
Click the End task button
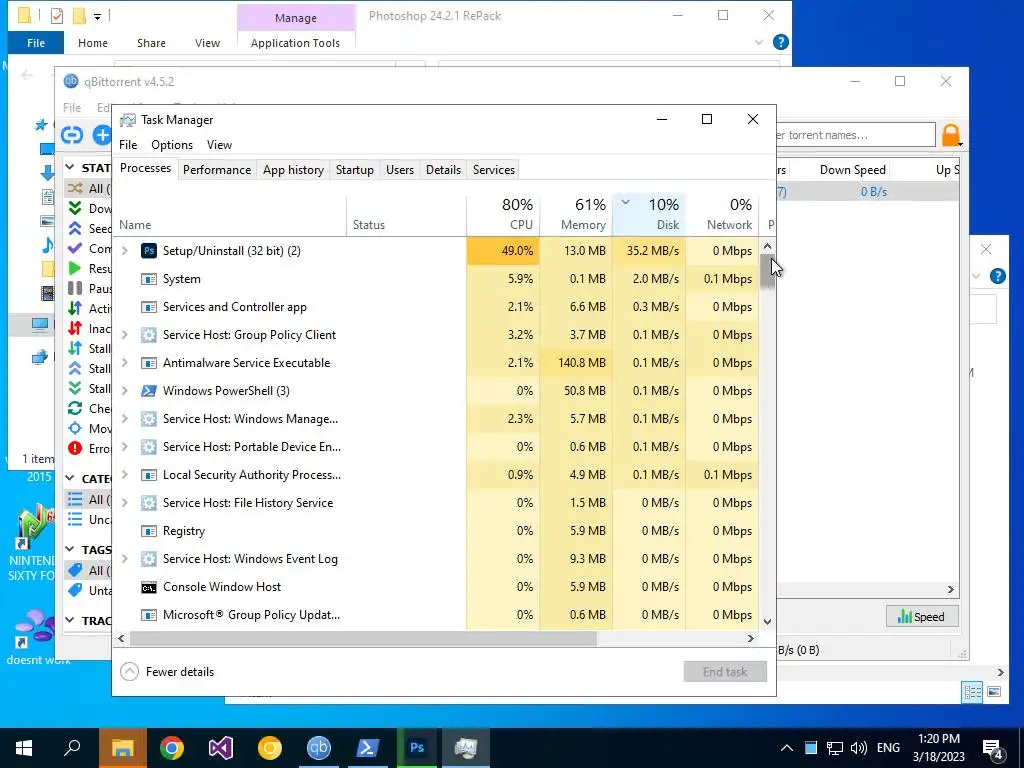pos(725,672)
